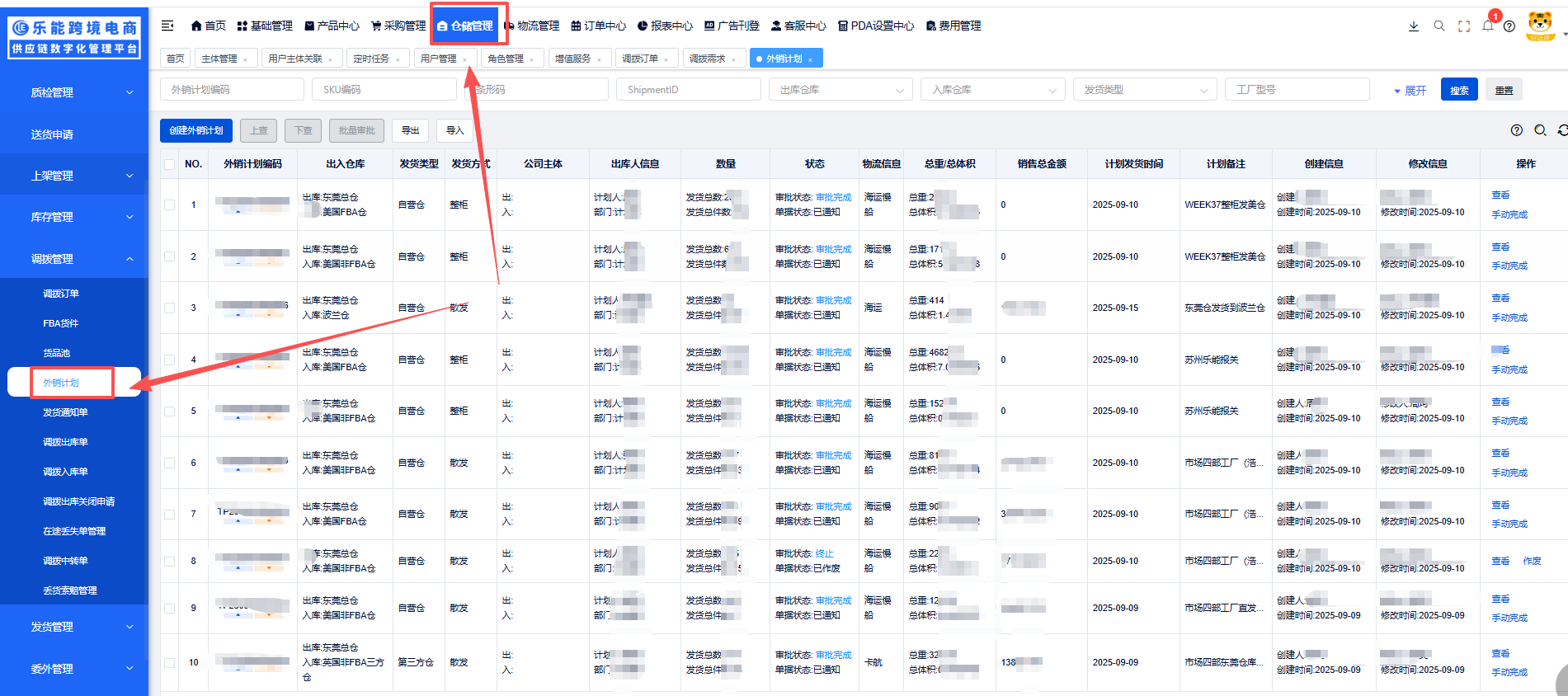Open 发货通知单 in sidebar
The height and width of the screenshot is (696, 1568).
pos(66,412)
